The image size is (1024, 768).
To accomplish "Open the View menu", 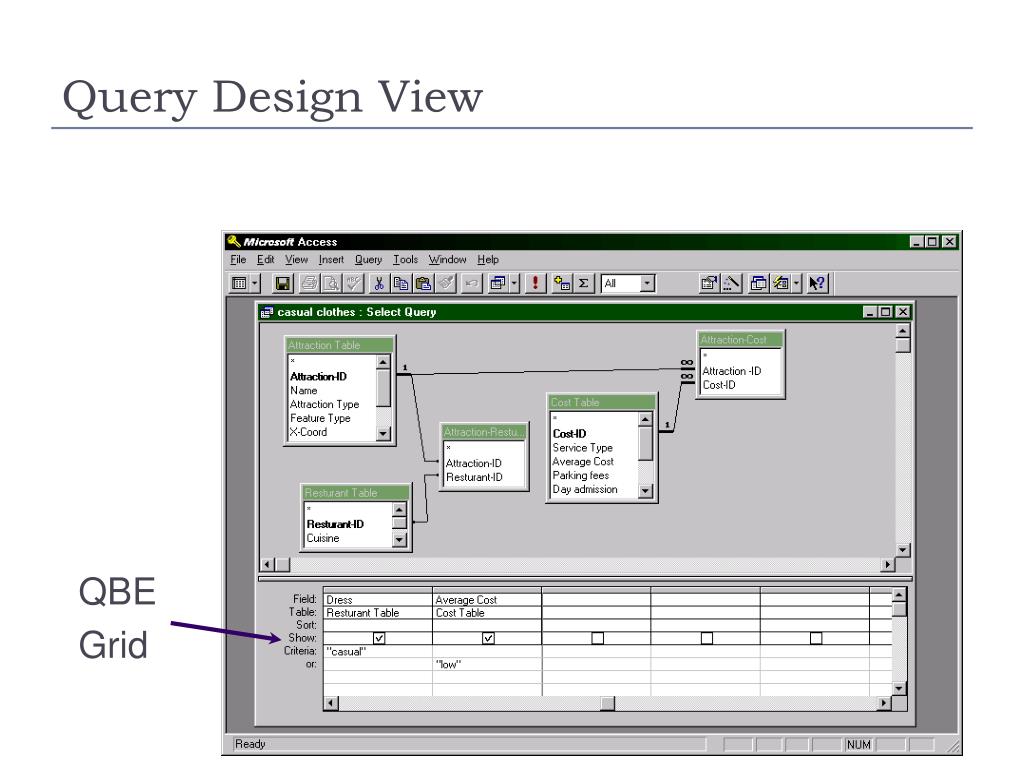I will click(296, 259).
